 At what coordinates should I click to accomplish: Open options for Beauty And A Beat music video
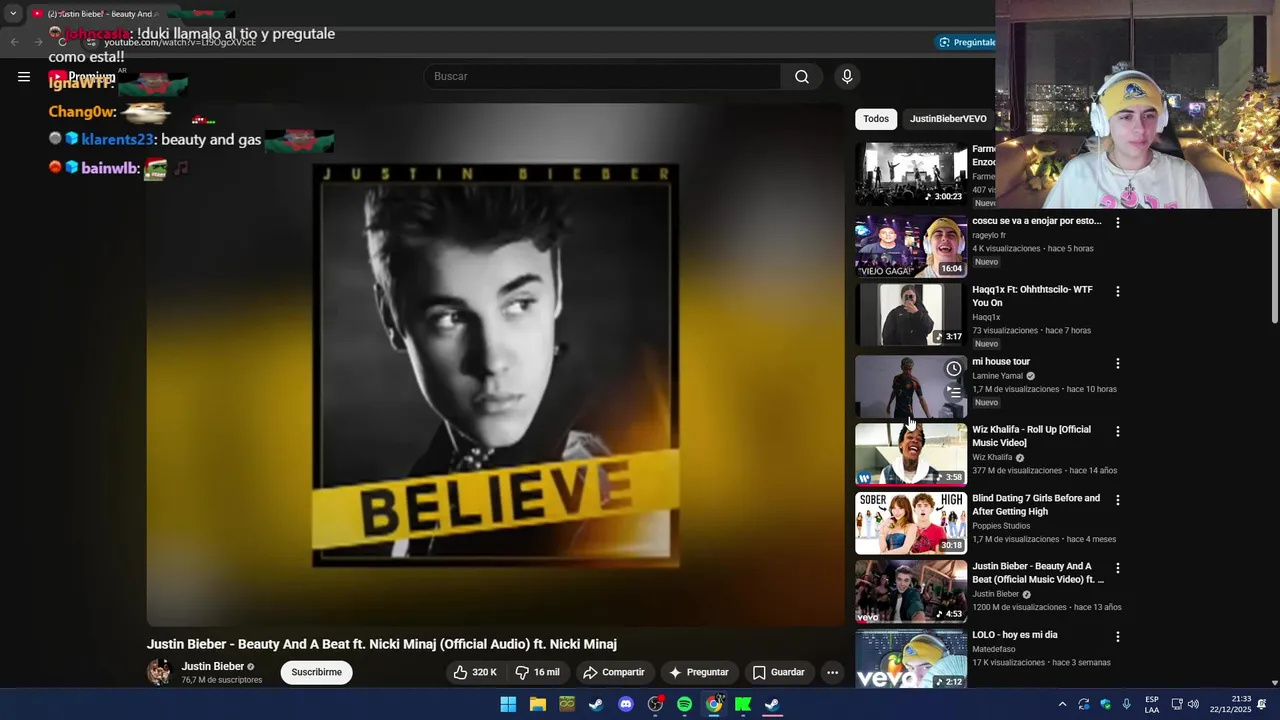click(1118, 568)
